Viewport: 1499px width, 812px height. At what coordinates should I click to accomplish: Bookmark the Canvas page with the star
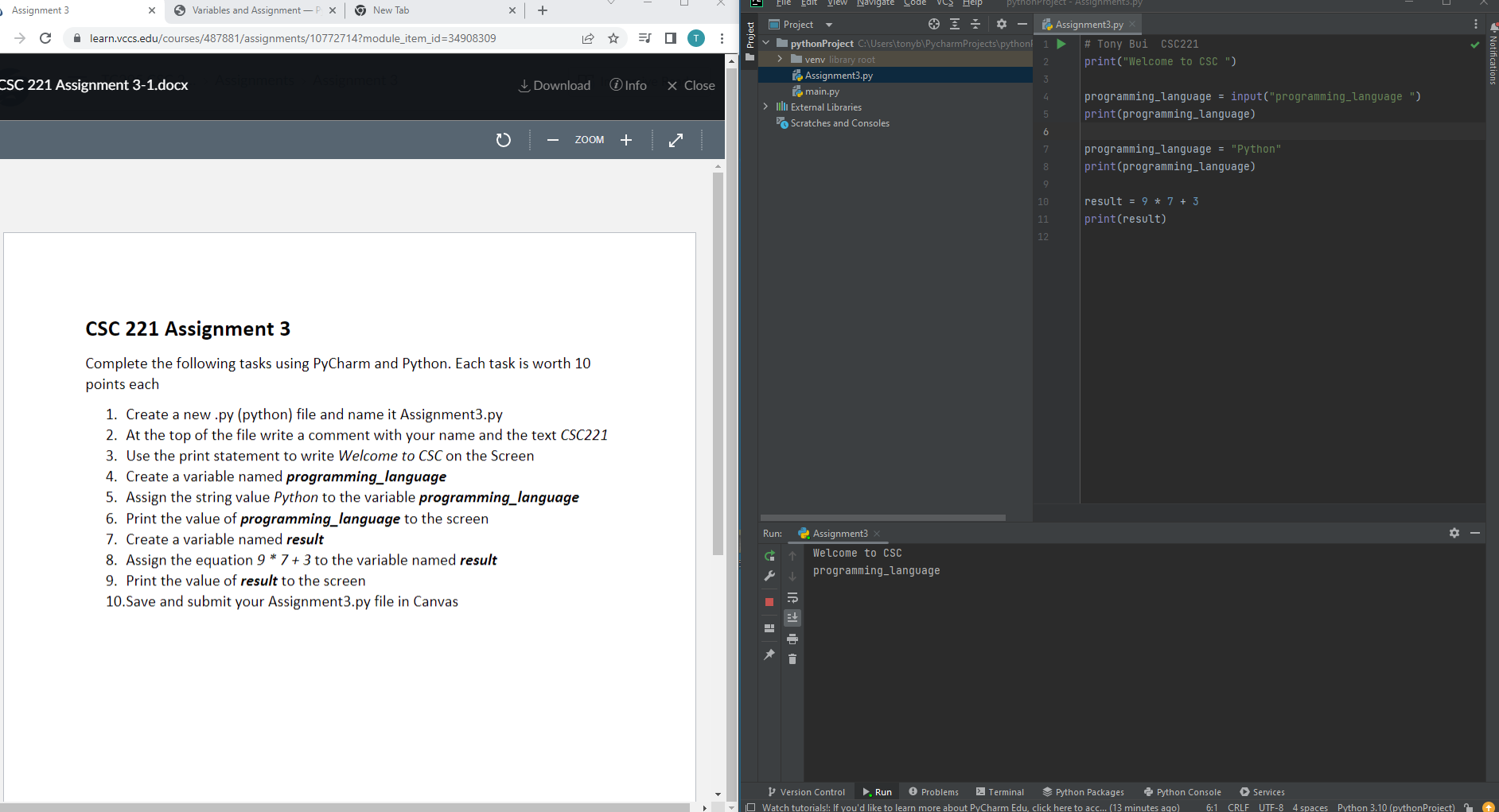(613, 37)
